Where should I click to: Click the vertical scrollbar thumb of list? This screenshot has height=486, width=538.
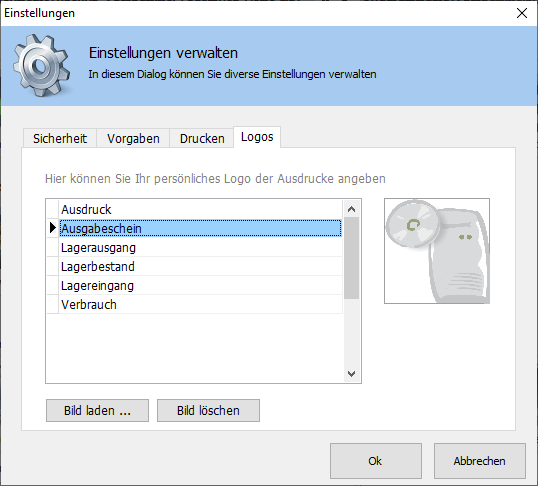click(351, 258)
